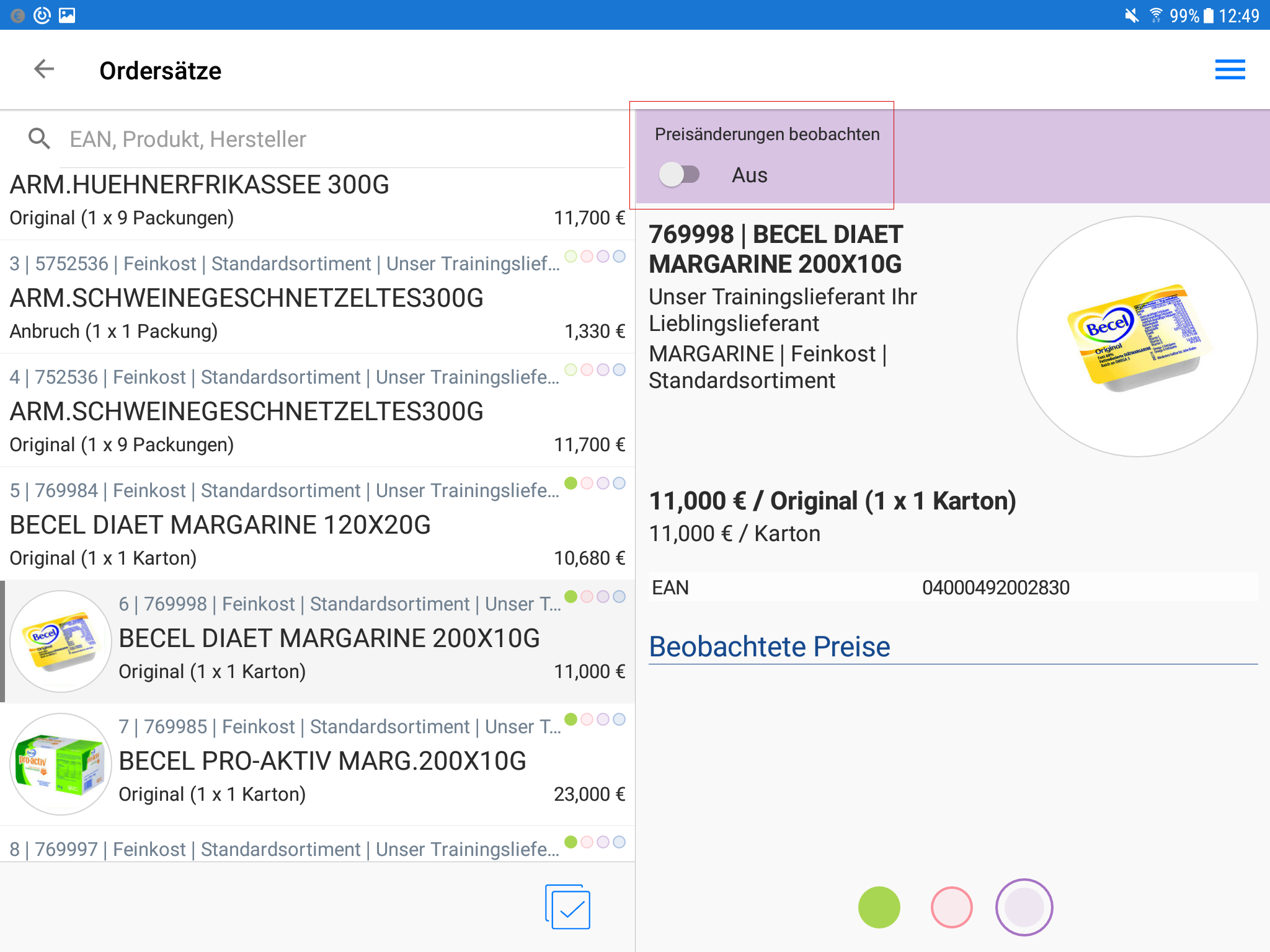Select the BECEL DIAET MARGARINE 120X20G item
Viewport: 1270px width, 952px height.
click(220, 526)
